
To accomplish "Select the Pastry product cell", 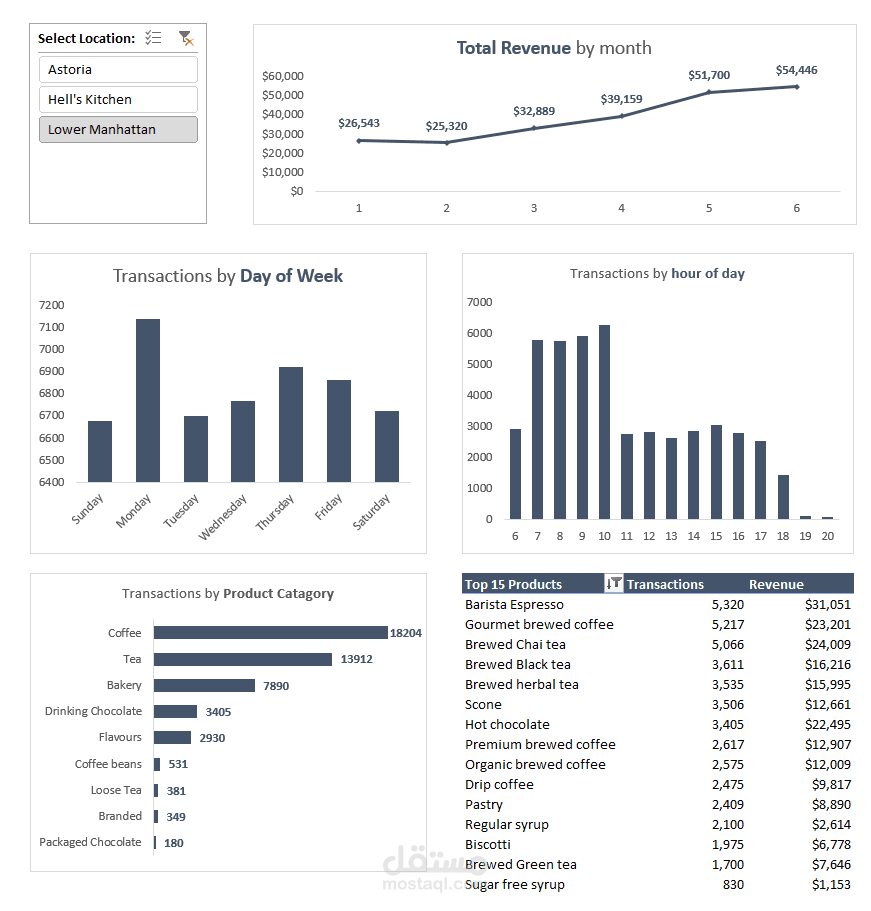I will pos(483,805).
